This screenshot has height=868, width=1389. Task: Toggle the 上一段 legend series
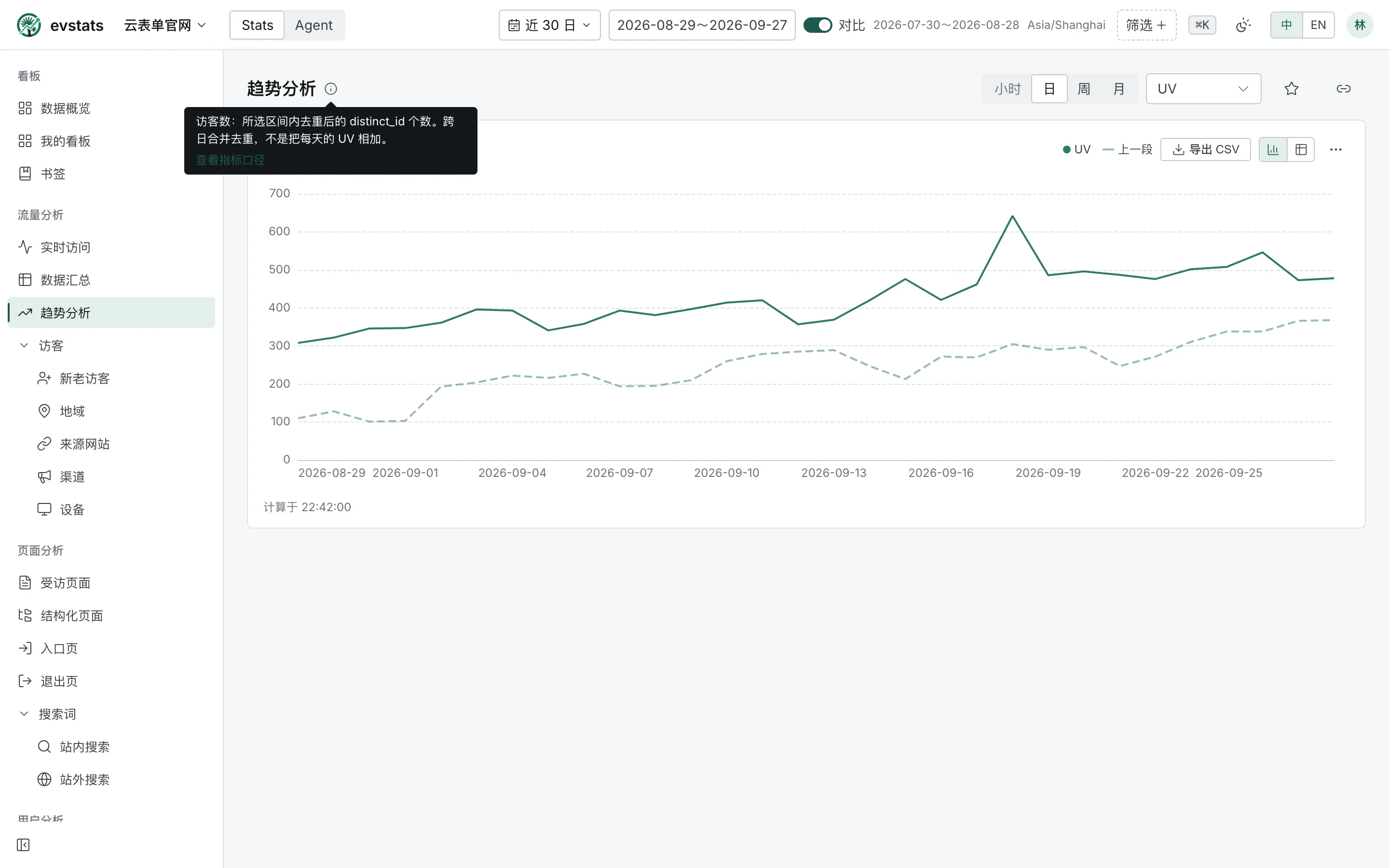[1127, 149]
